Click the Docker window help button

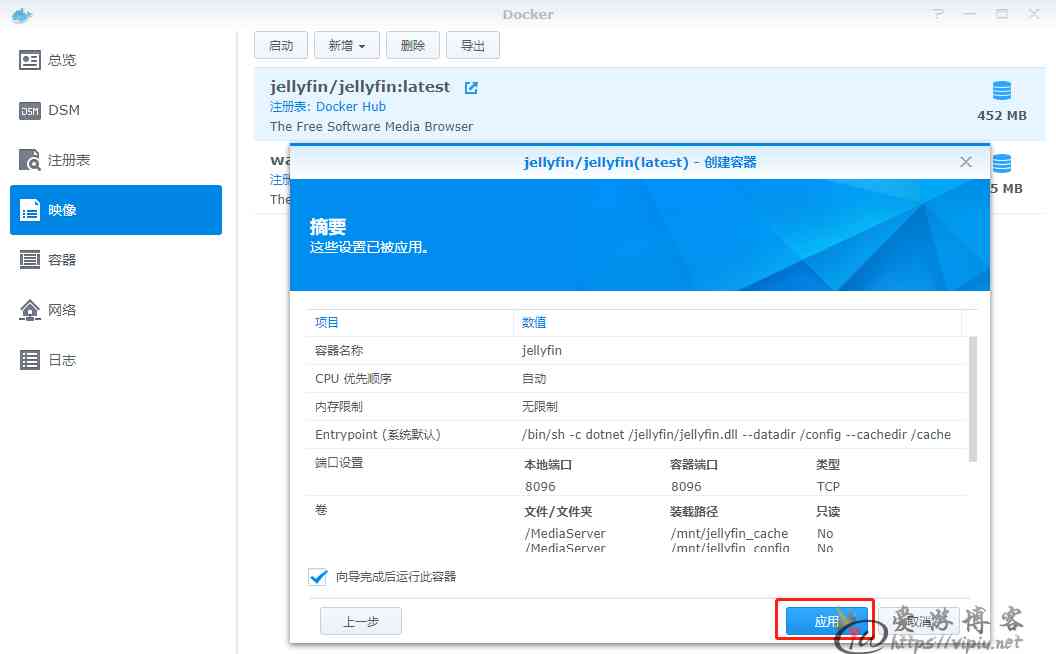click(938, 14)
